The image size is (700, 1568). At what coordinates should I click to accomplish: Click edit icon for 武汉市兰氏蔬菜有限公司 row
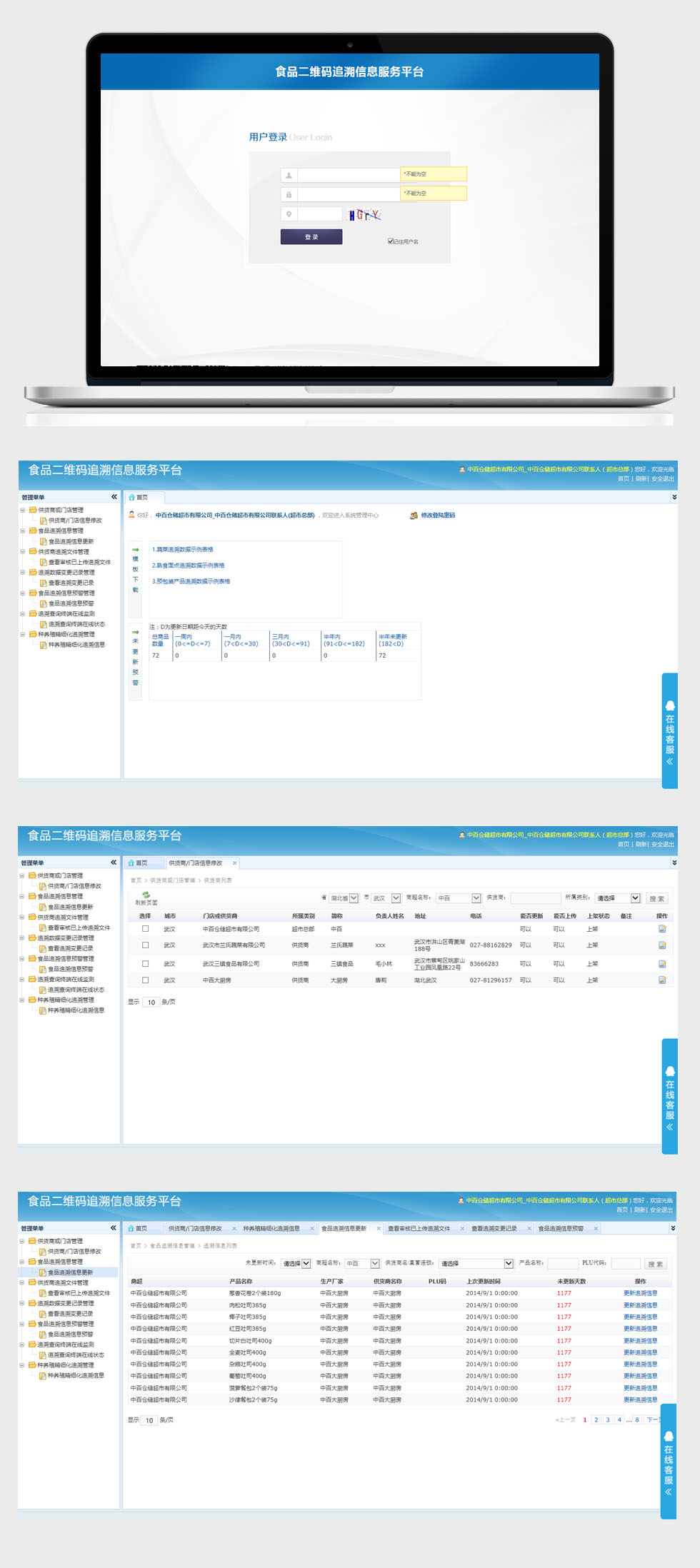pyautogui.click(x=661, y=945)
